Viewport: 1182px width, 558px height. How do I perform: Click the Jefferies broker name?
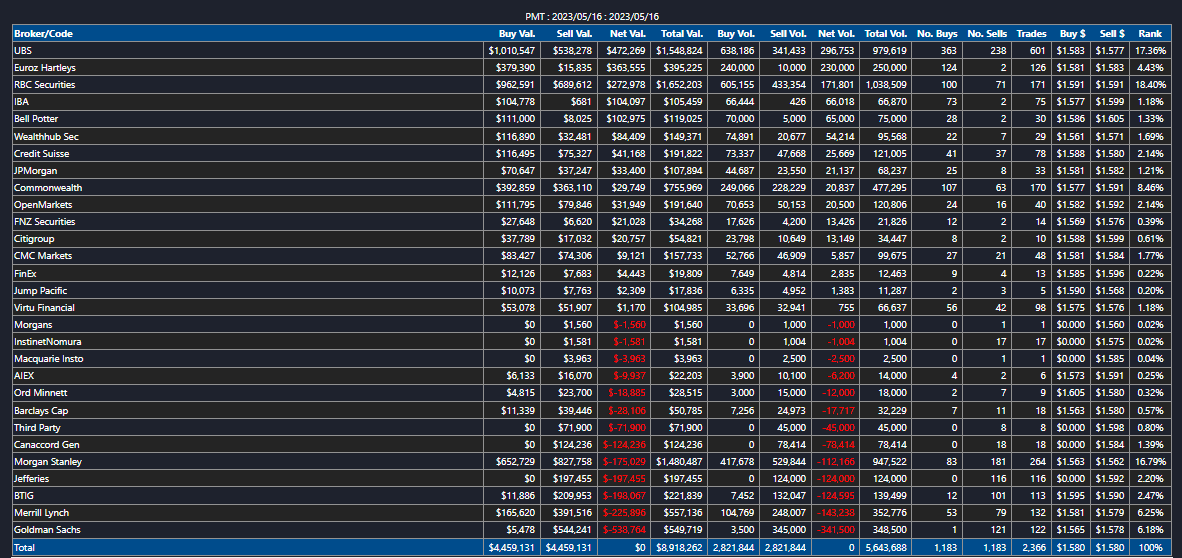tap(32, 480)
